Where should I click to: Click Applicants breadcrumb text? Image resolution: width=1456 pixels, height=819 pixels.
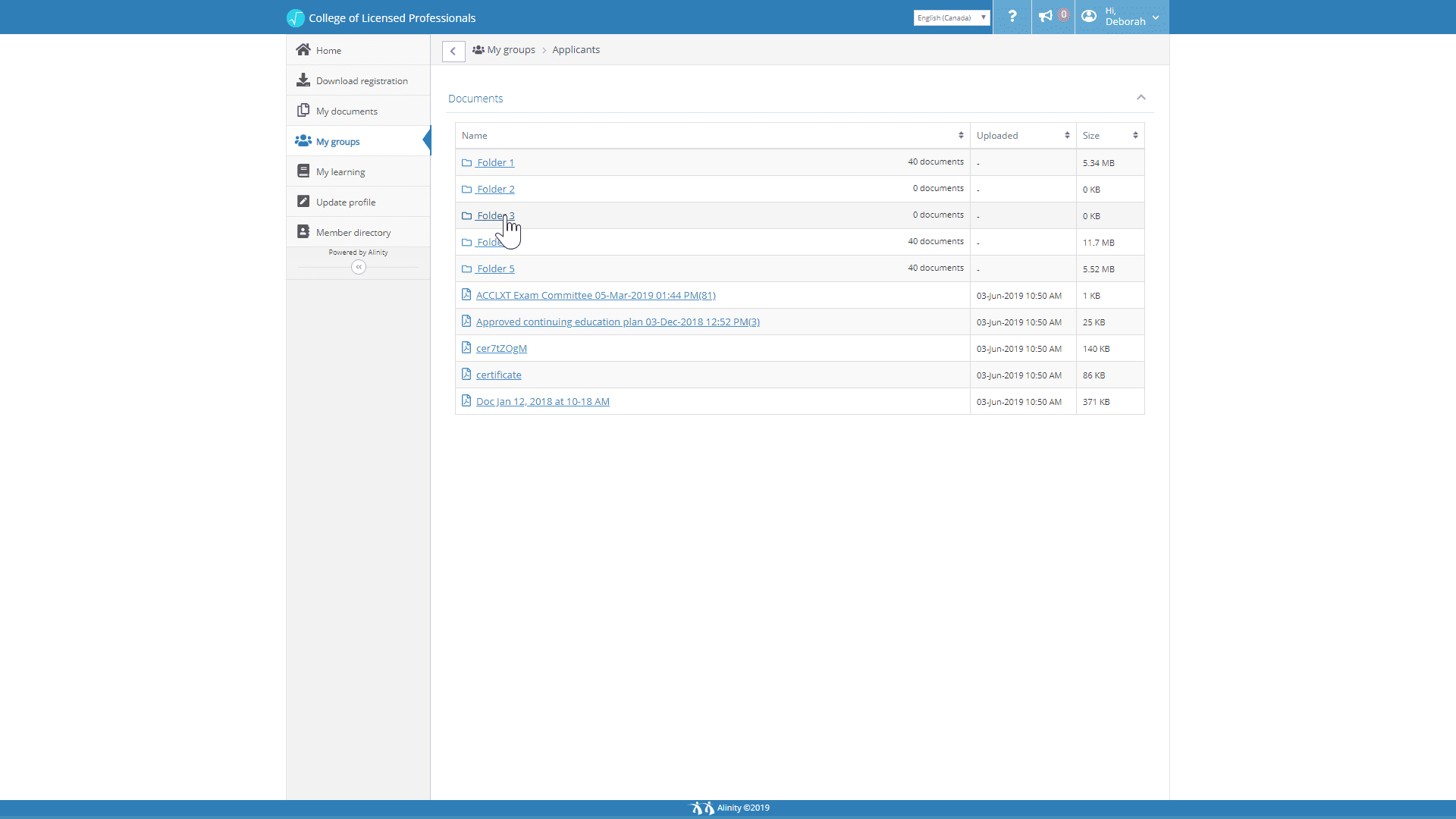[x=576, y=49]
